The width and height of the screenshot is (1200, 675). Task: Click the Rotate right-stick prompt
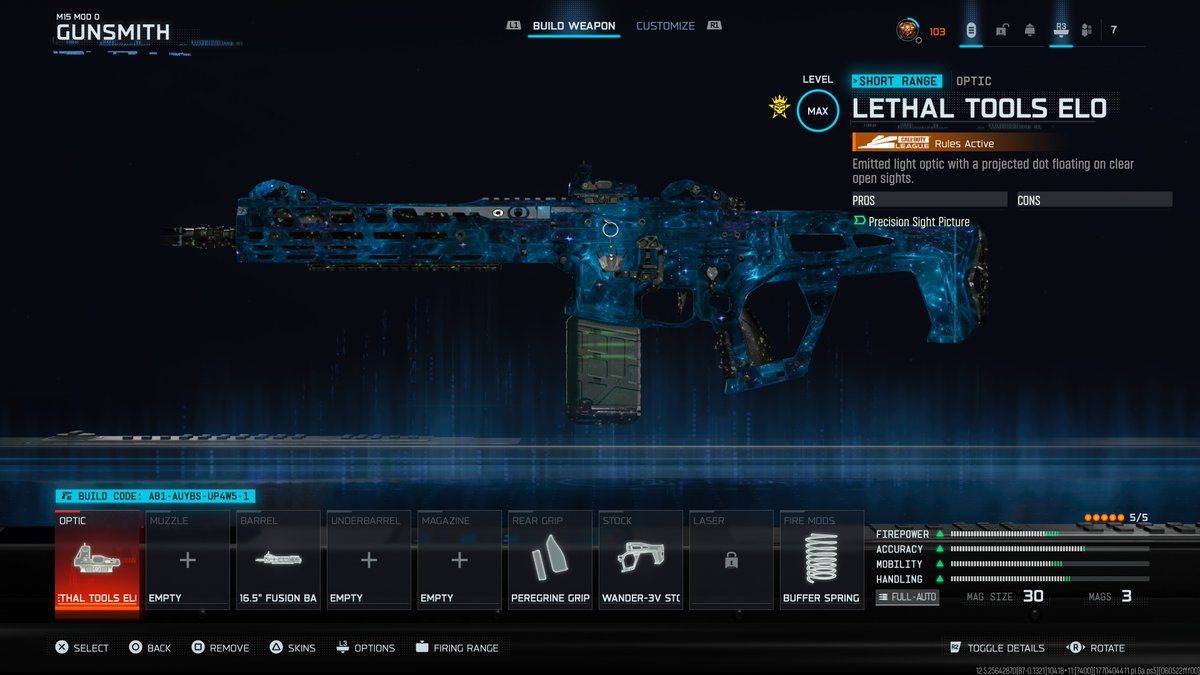click(1095, 648)
